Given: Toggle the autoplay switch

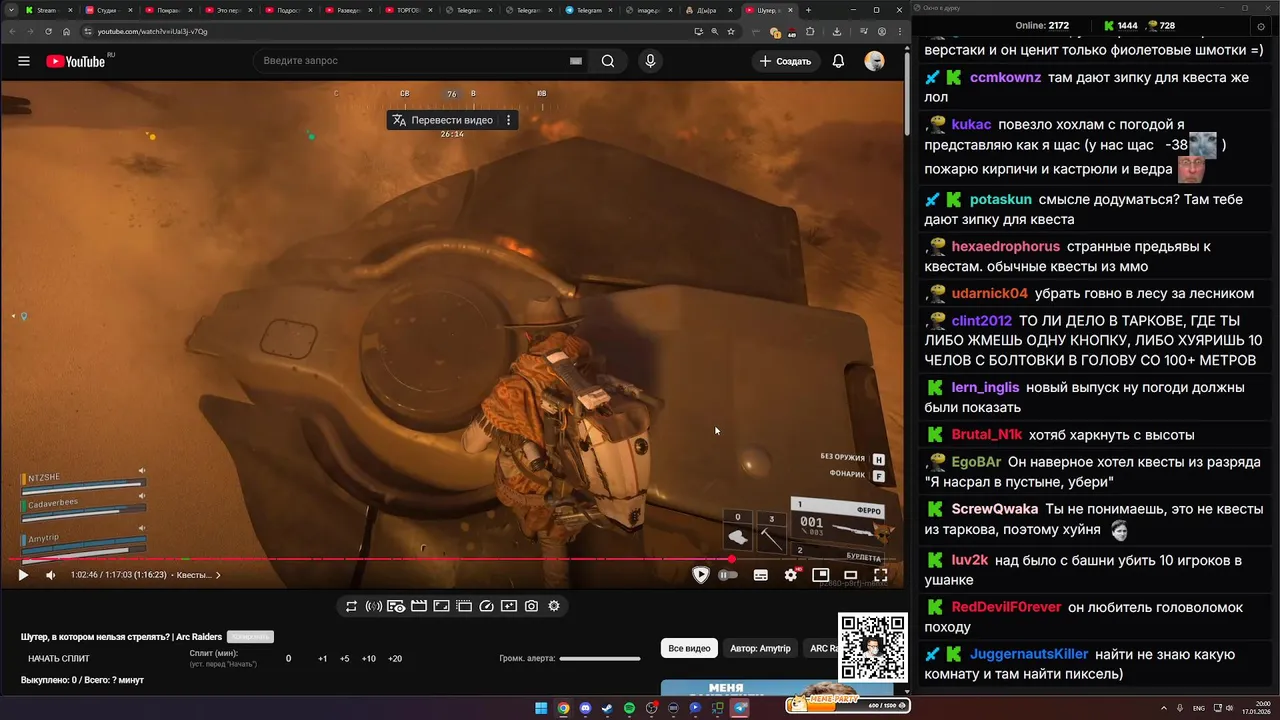Looking at the screenshot, I should [x=728, y=575].
